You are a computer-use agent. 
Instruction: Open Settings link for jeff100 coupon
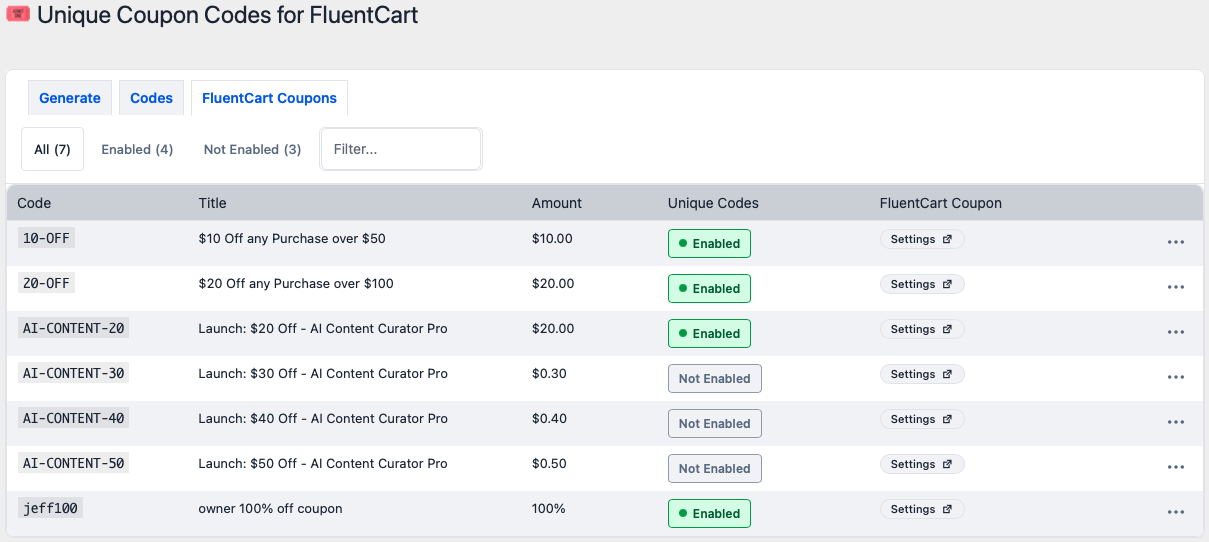pyautogui.click(x=922, y=509)
